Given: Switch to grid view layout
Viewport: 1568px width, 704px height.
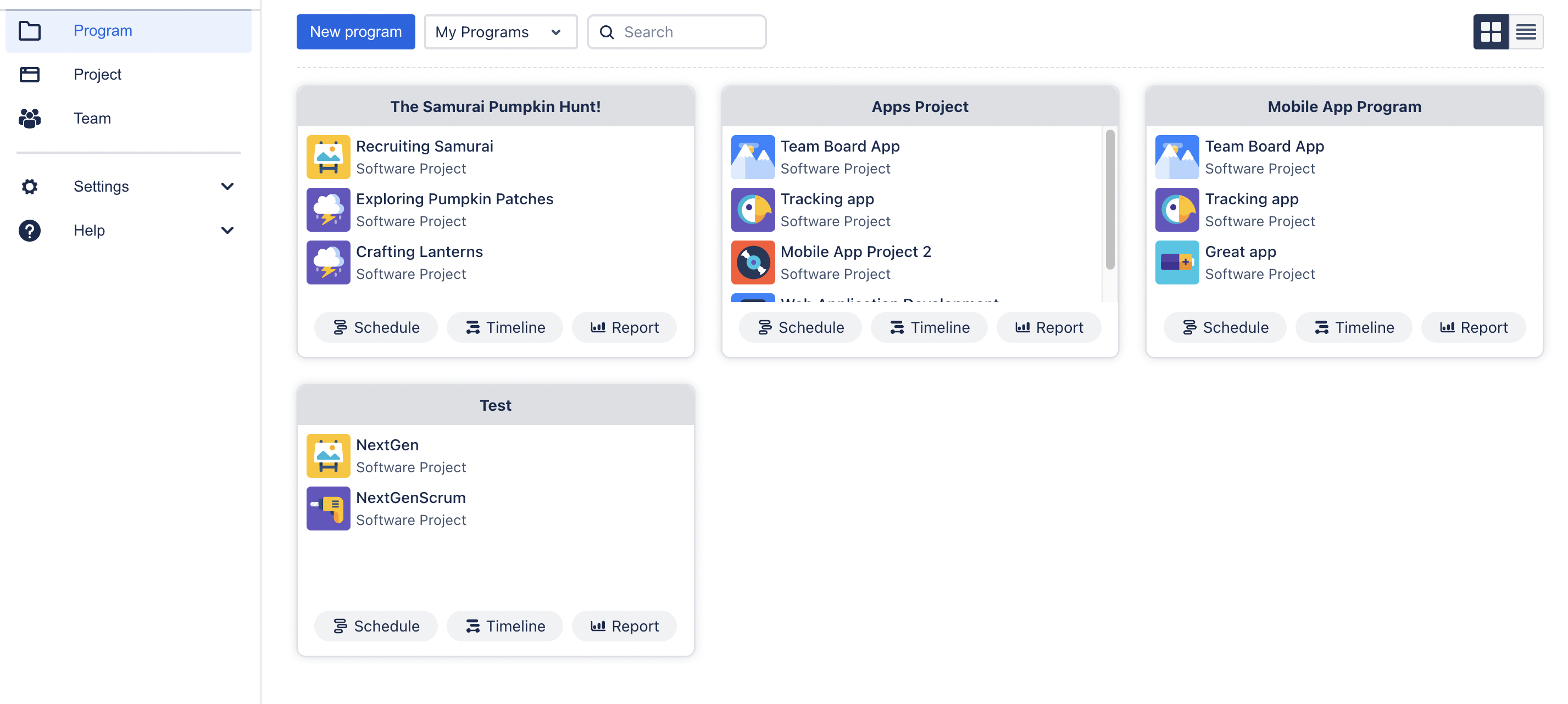Looking at the screenshot, I should tap(1490, 32).
